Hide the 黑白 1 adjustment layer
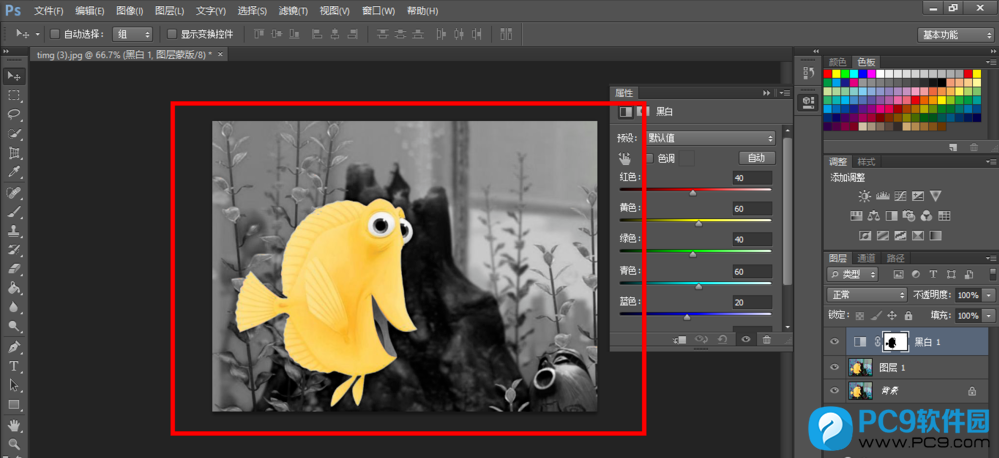This screenshot has height=458, width=999. [834, 342]
